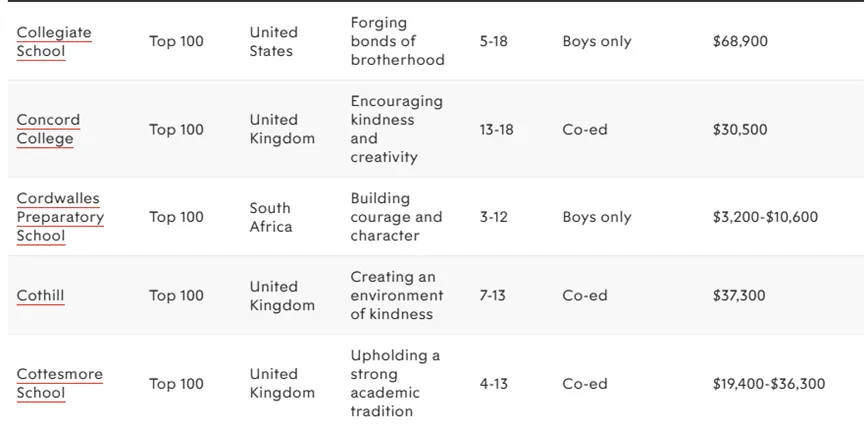865x429 pixels.
Task: Click the United States country cell
Action: click(274, 41)
